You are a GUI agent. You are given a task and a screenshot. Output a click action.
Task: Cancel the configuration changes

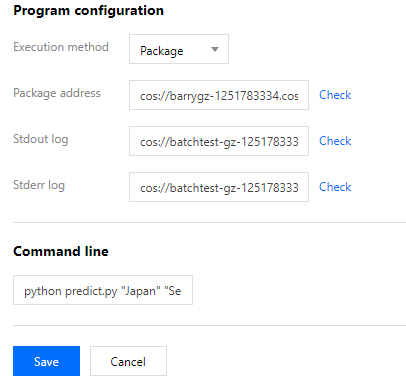[x=128, y=361]
